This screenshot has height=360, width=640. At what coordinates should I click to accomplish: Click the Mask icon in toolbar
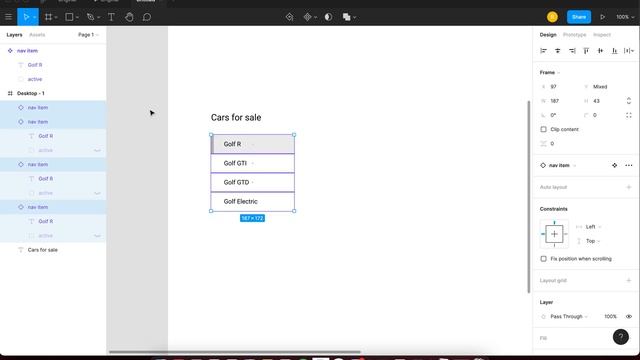pos(328,17)
